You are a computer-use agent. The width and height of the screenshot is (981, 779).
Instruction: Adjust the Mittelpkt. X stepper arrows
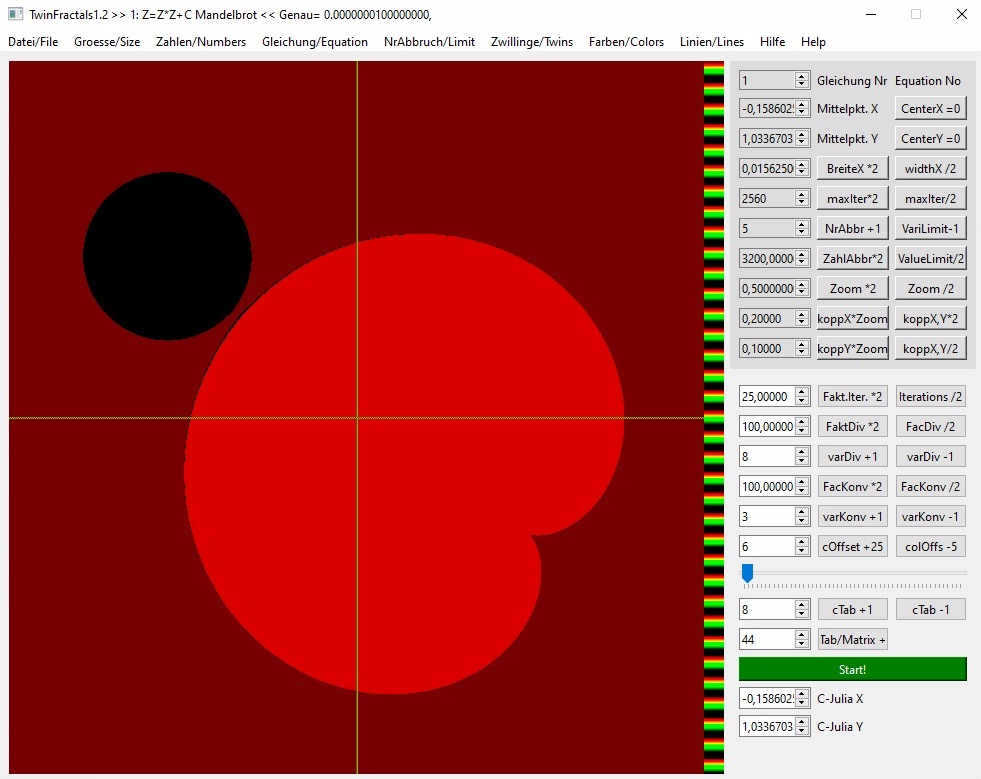[801, 109]
